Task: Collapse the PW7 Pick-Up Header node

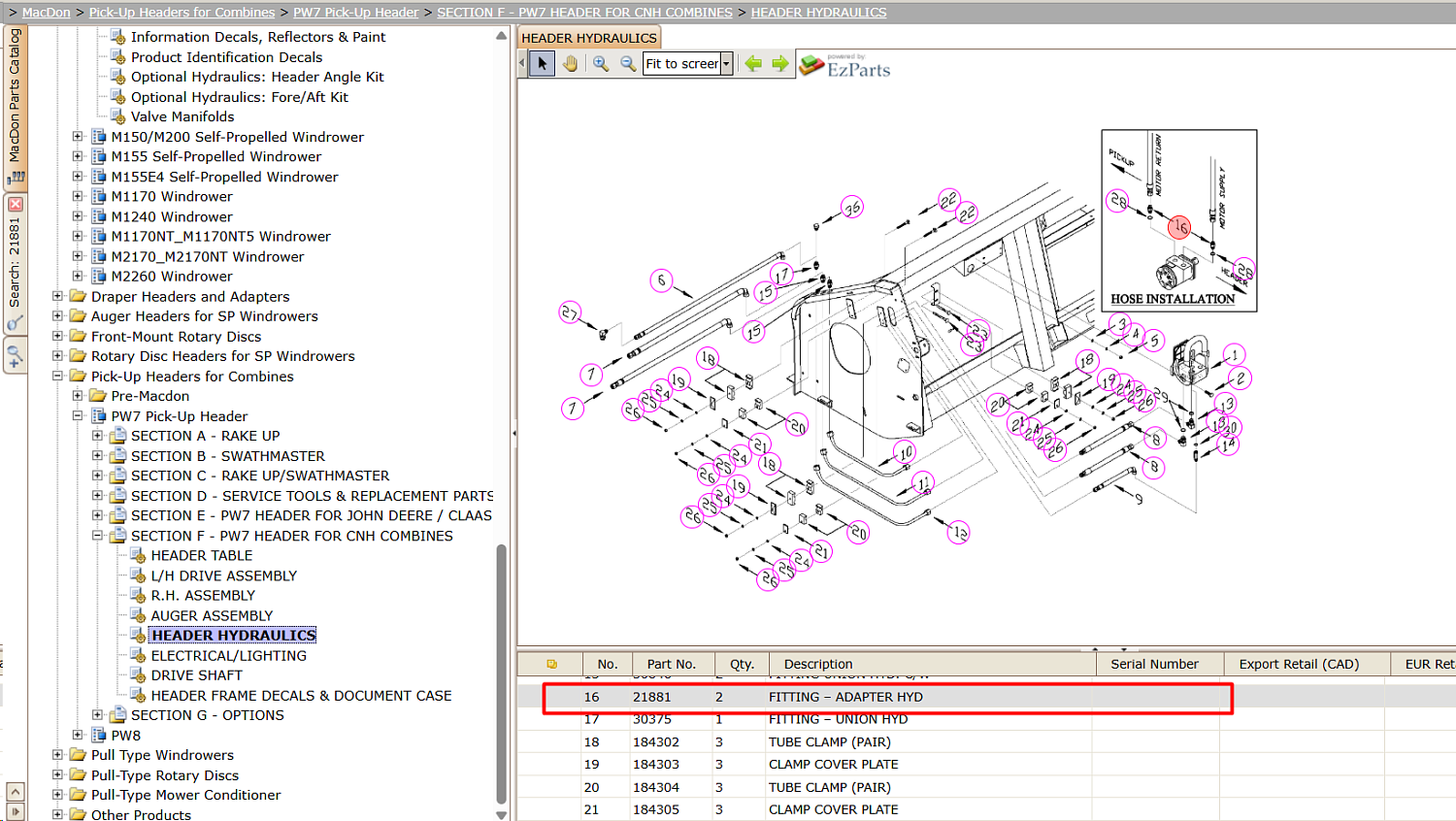Action: pos(78,415)
